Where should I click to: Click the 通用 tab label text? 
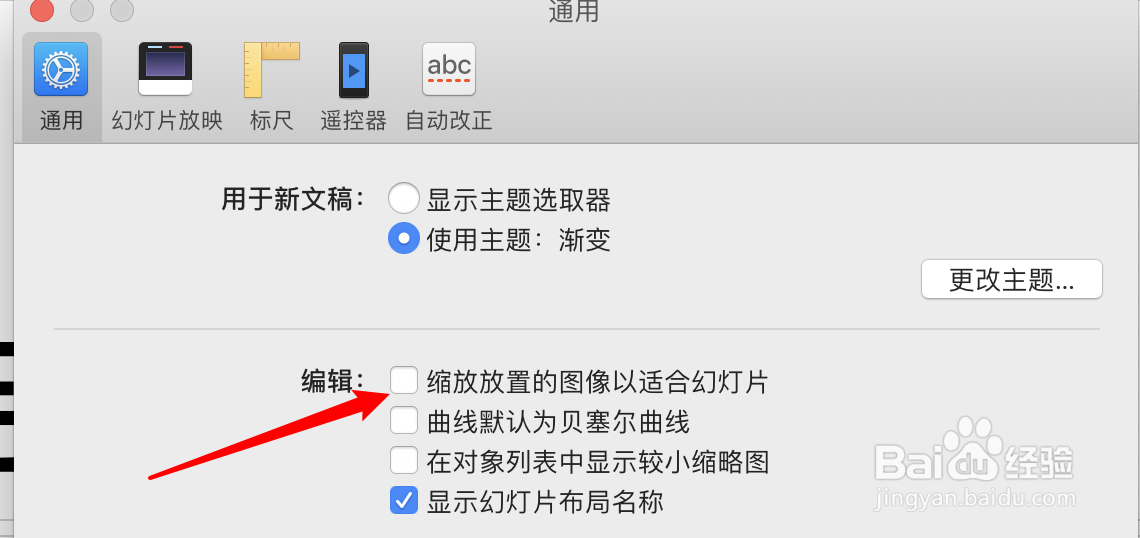tap(61, 120)
